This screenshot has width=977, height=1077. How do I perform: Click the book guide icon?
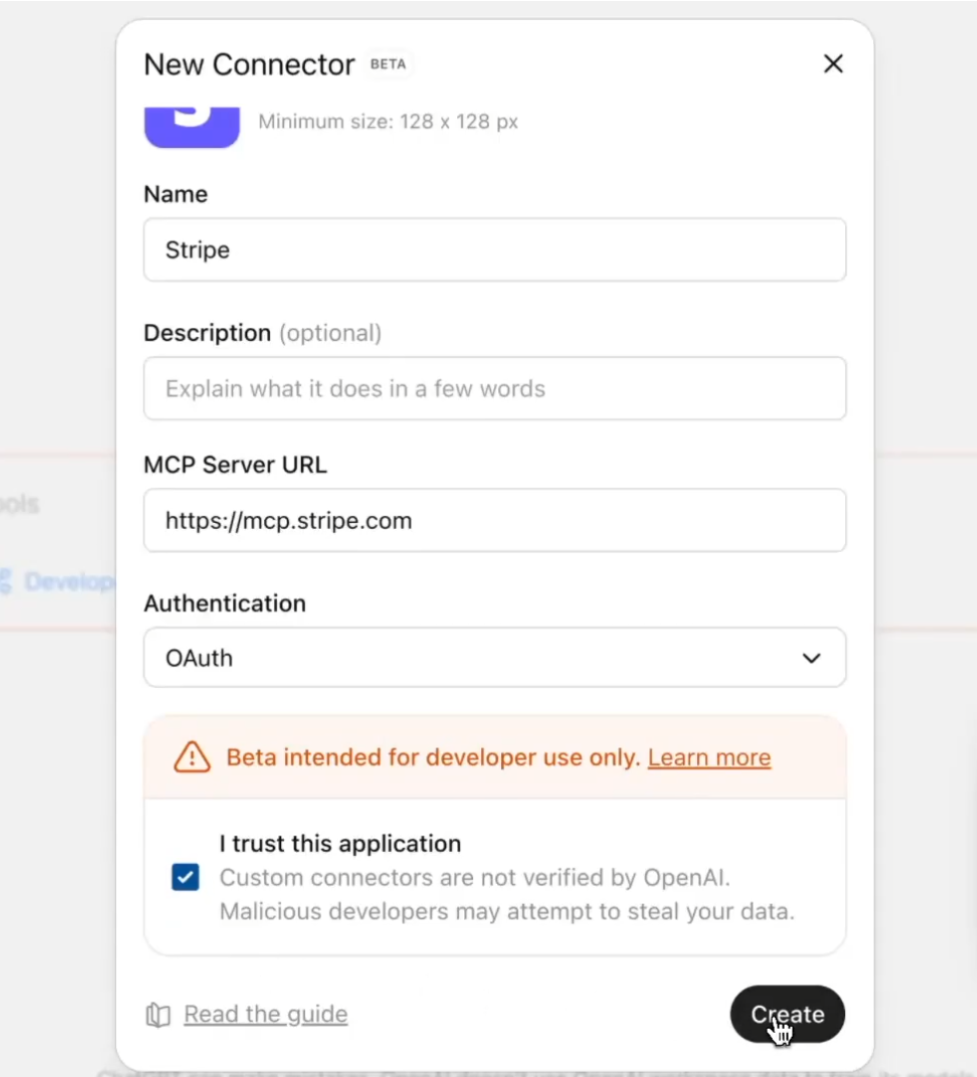158,1014
